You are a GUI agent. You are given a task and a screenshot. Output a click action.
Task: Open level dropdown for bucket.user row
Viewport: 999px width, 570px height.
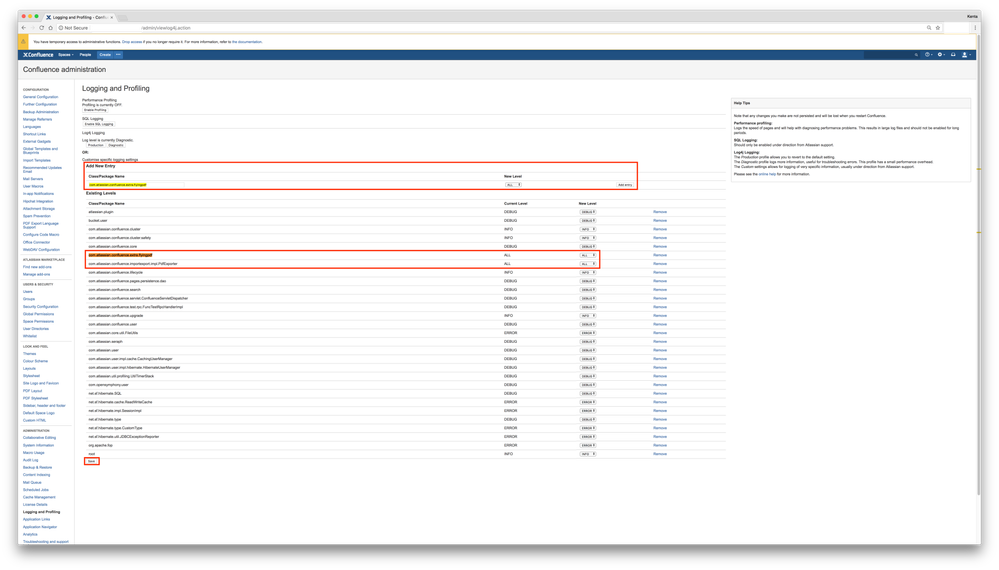point(587,220)
